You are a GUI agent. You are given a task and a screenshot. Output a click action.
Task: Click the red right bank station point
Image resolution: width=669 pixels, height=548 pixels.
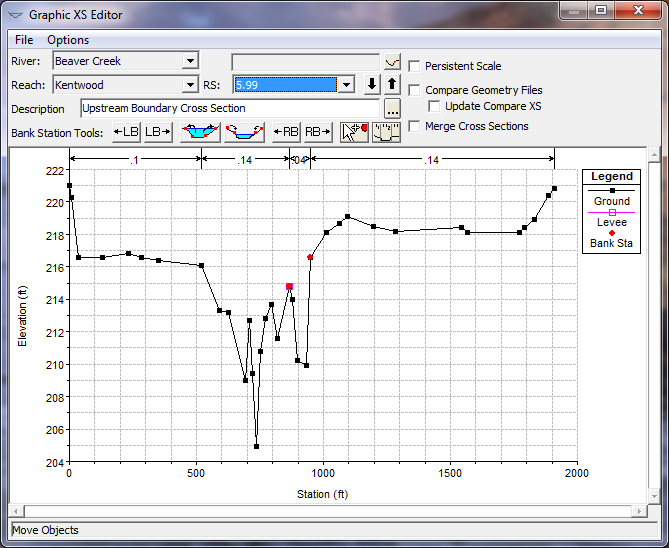point(310,257)
